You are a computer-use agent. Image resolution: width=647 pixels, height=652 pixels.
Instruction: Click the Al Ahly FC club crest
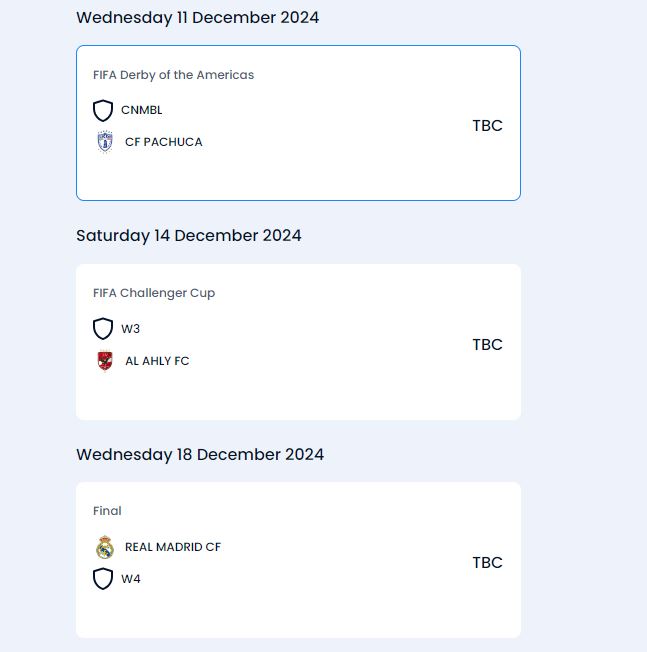[x=105, y=361]
